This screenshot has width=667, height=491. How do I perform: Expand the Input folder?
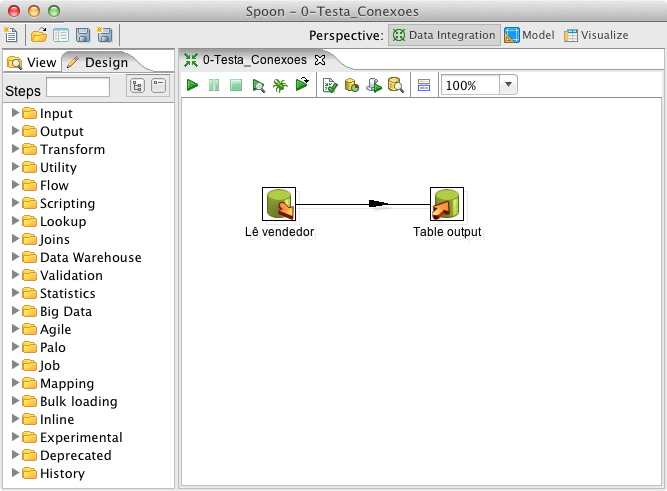pos(15,113)
